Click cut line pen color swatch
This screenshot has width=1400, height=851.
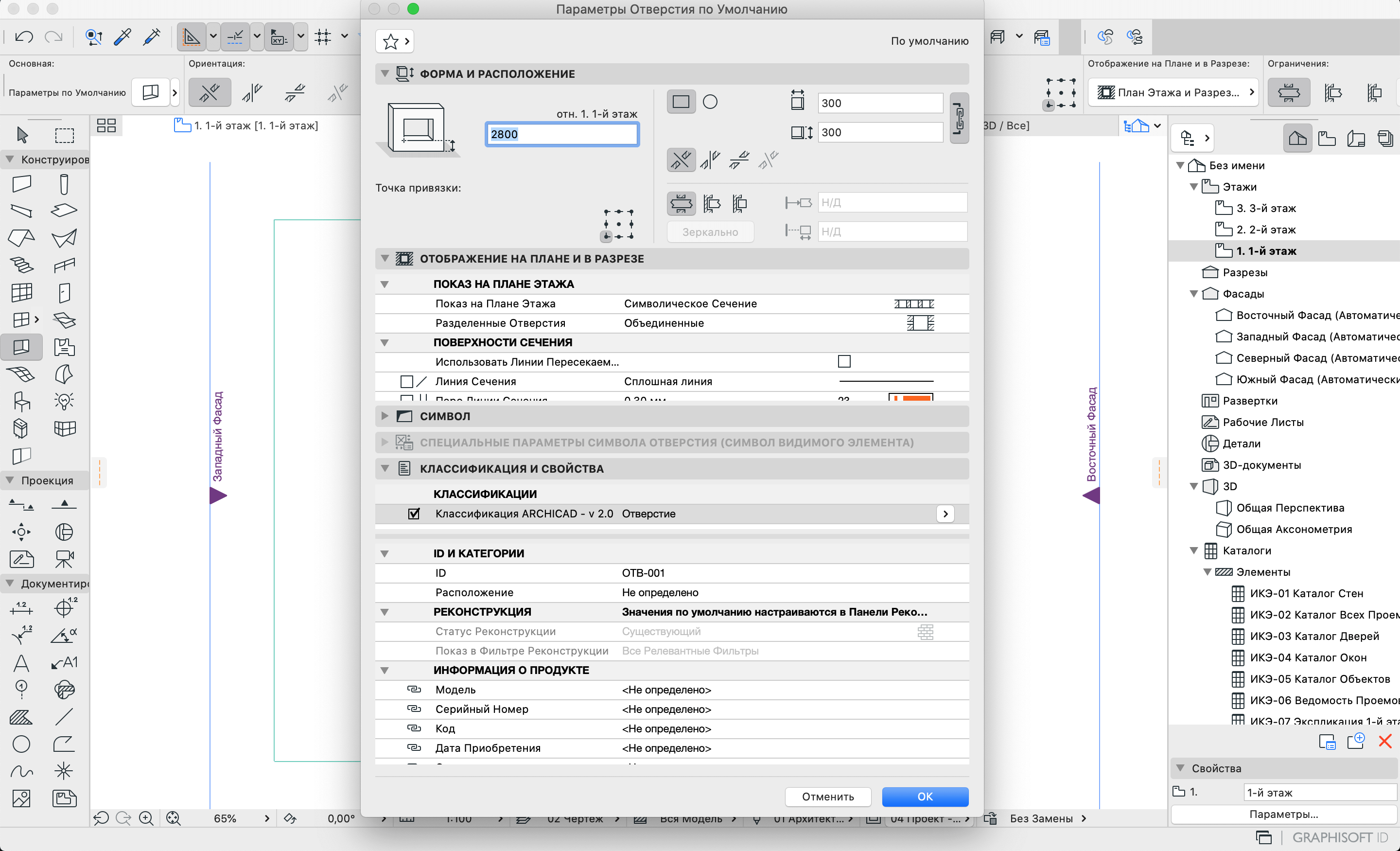[x=911, y=398]
